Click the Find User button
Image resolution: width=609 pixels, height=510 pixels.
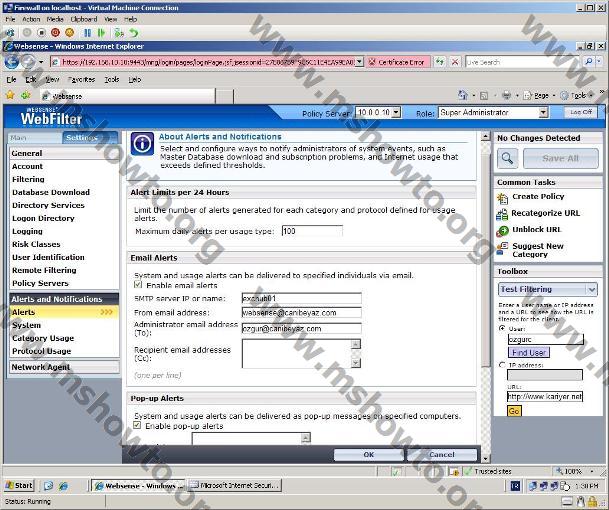pos(529,352)
